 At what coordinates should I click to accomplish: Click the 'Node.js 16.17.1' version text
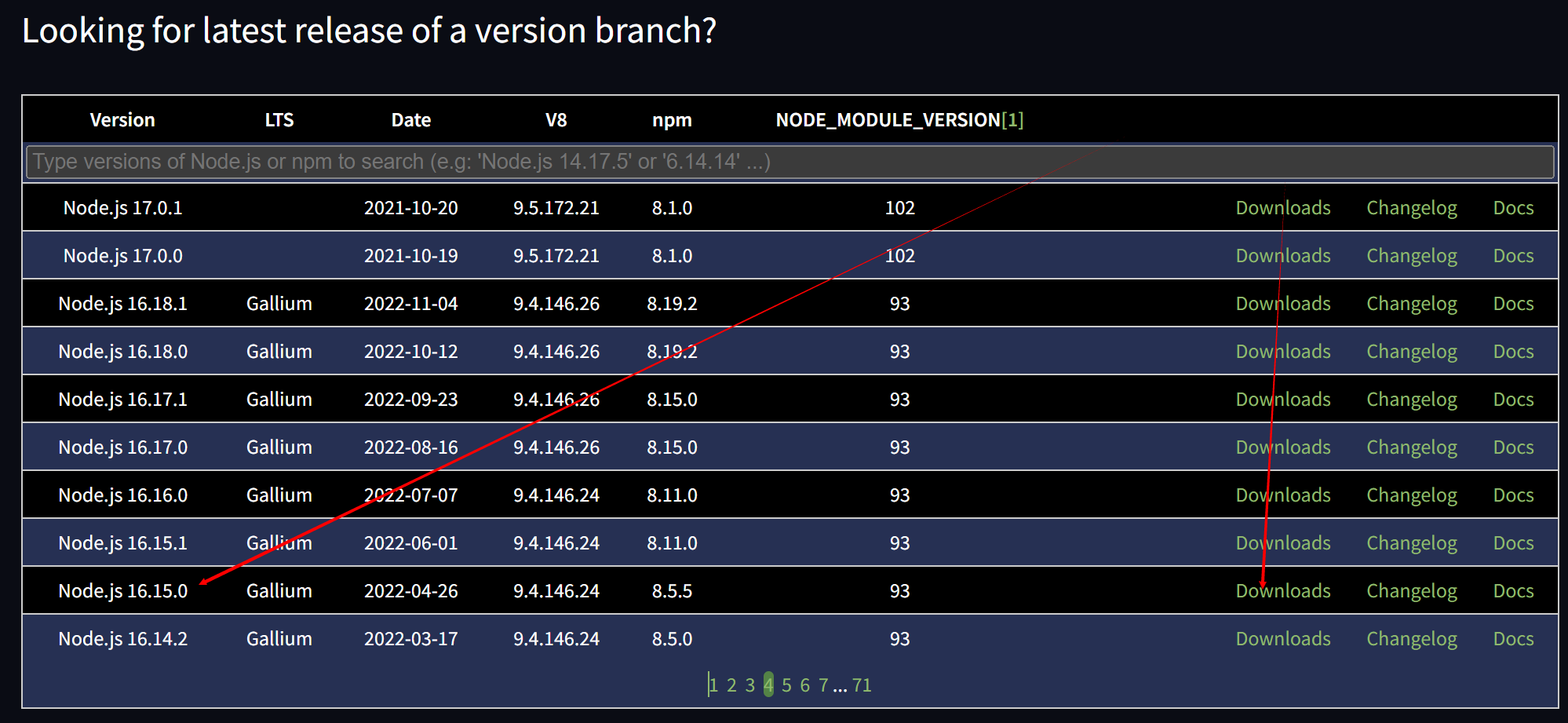pyautogui.click(x=123, y=400)
